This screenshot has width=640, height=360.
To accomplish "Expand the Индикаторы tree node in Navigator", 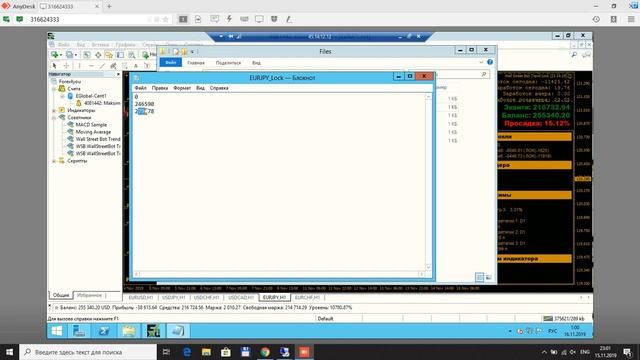I will pyautogui.click(x=54, y=110).
